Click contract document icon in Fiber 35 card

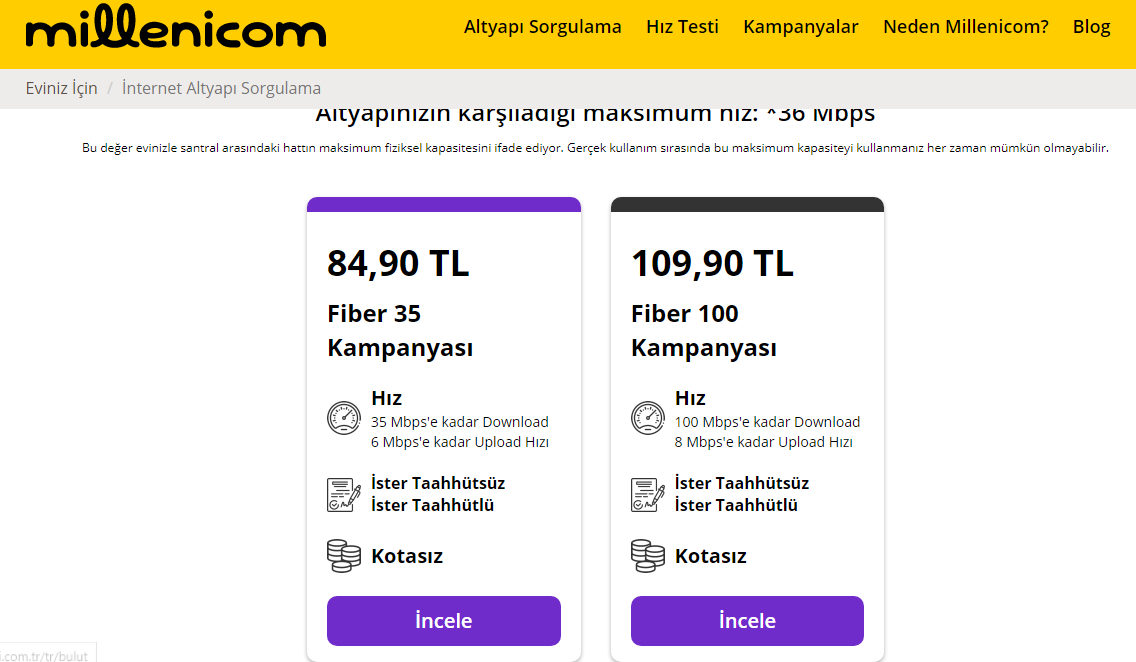(x=344, y=494)
